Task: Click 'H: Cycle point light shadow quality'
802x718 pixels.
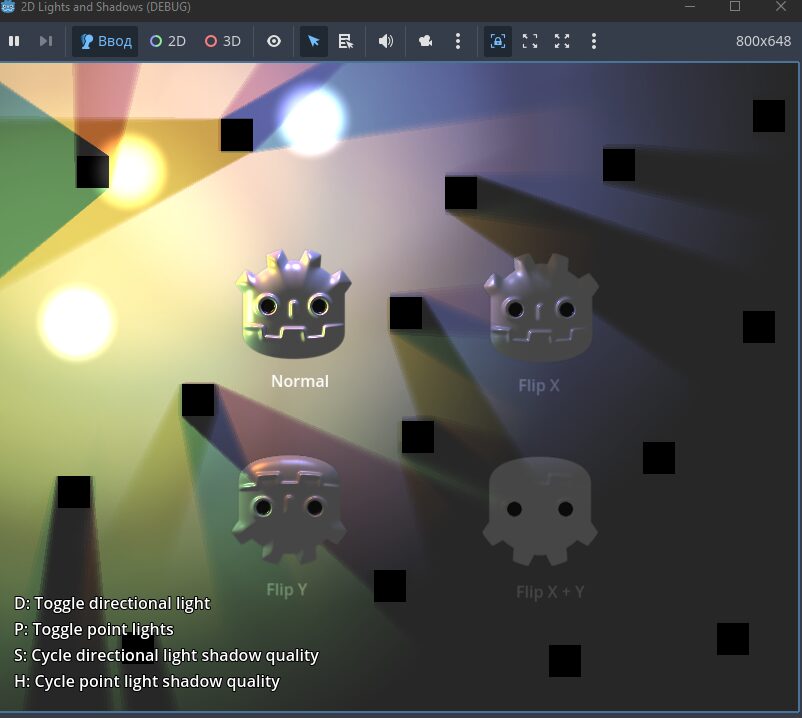Action: (147, 682)
